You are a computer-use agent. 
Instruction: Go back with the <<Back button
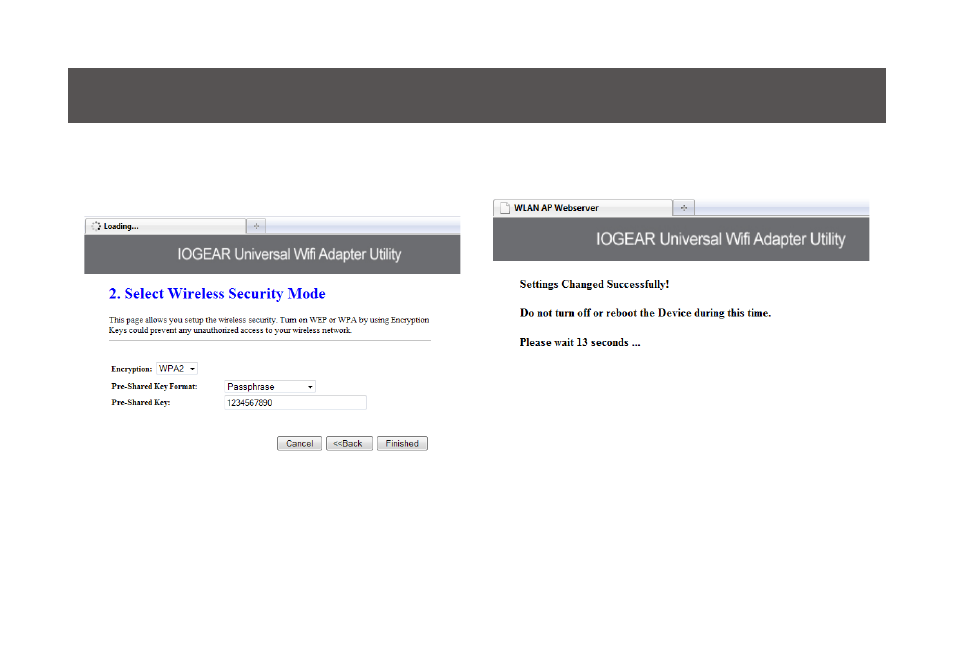[349, 444]
